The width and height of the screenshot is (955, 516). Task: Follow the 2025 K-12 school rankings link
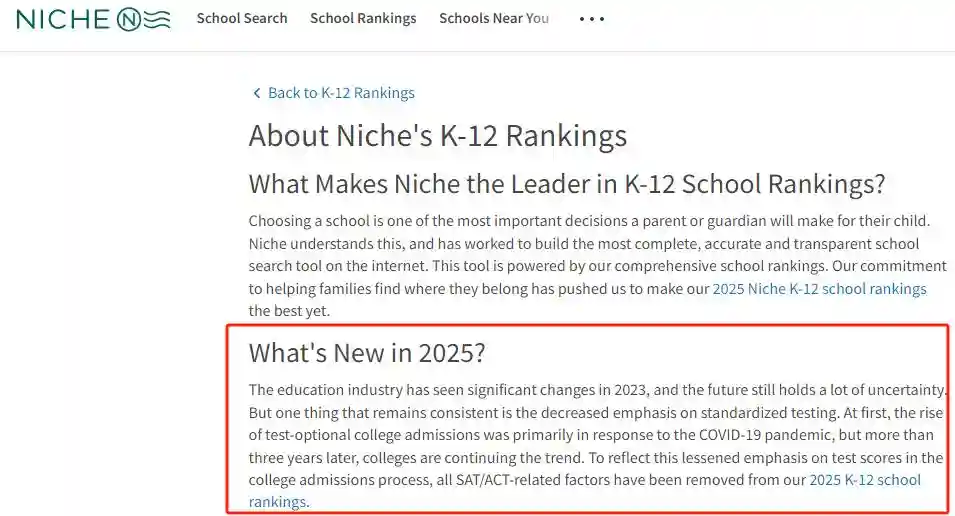[x=864, y=480]
